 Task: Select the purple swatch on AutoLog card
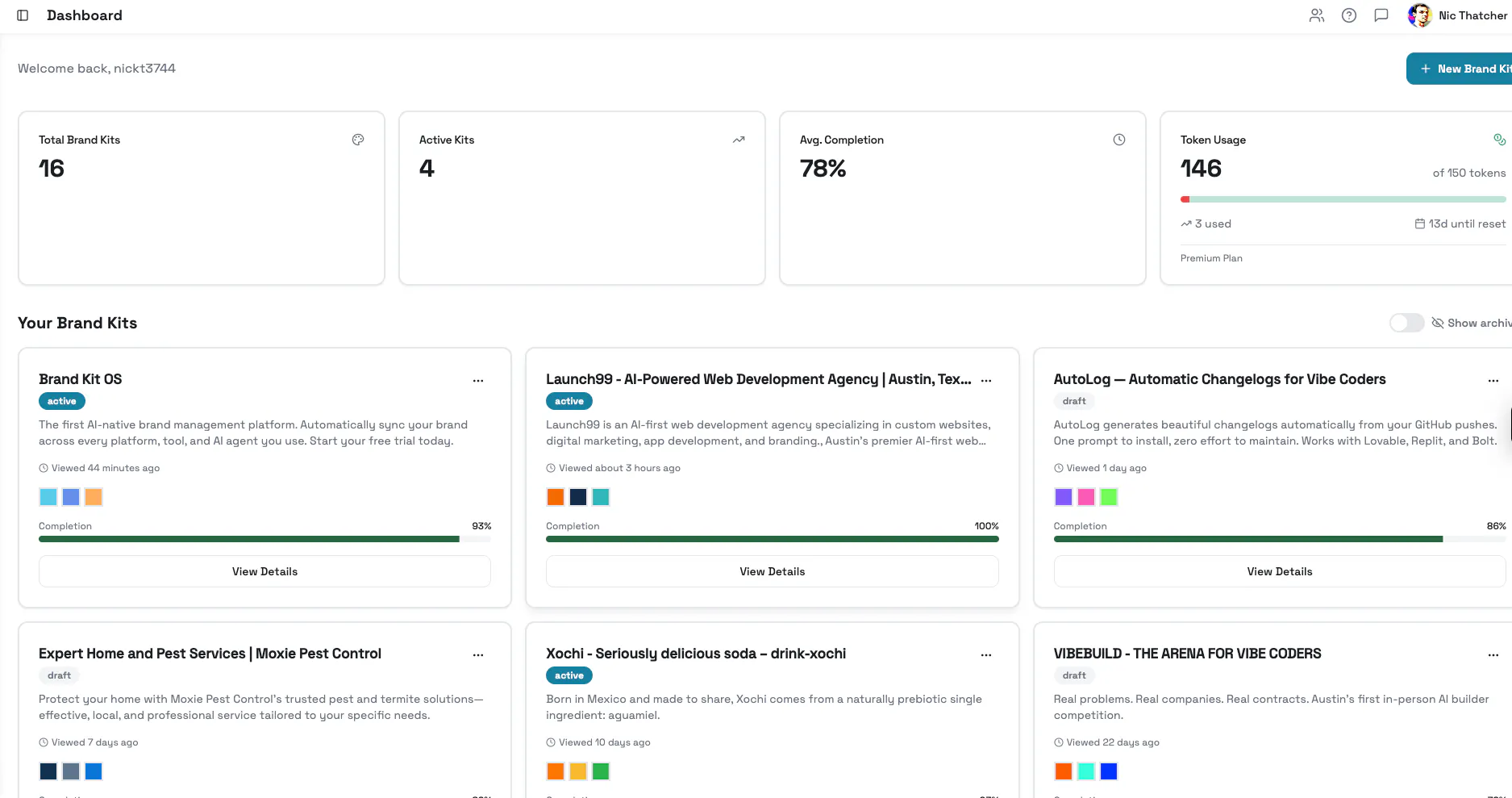pyautogui.click(x=1064, y=497)
